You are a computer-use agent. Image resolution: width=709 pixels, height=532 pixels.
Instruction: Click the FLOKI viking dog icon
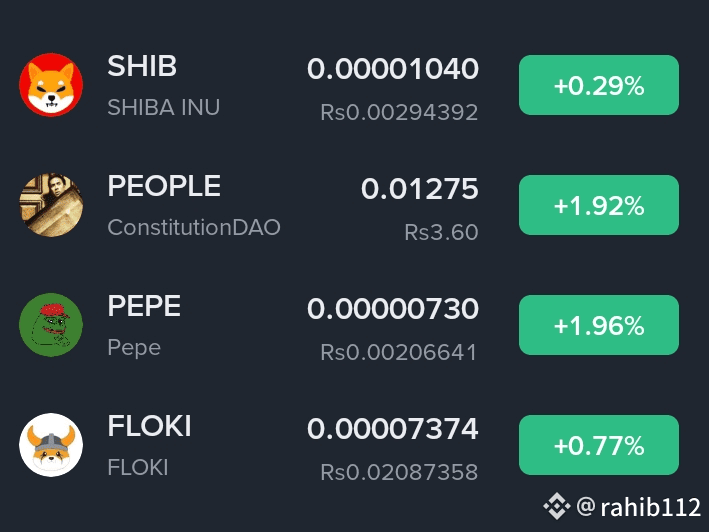(51, 445)
